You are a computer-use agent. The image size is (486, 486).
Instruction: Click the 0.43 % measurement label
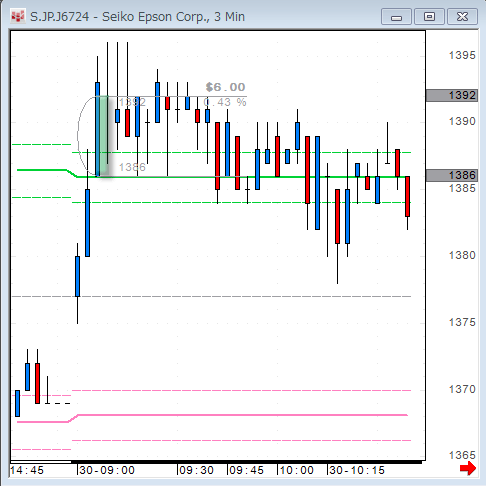[225, 102]
